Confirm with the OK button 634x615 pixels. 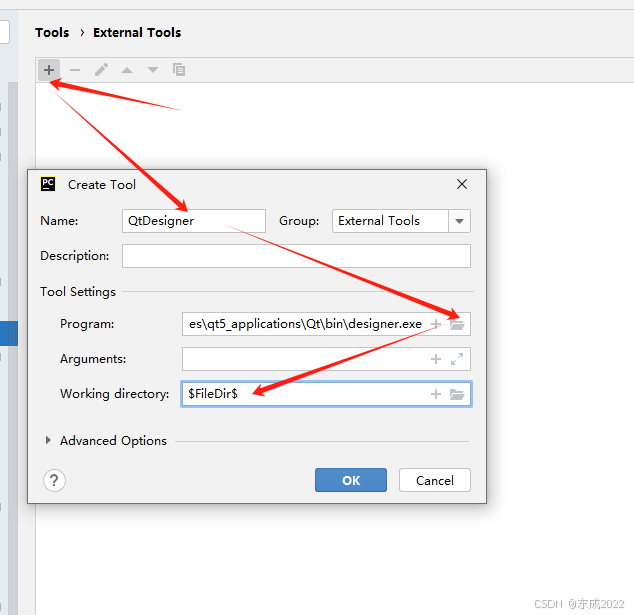pyautogui.click(x=351, y=480)
